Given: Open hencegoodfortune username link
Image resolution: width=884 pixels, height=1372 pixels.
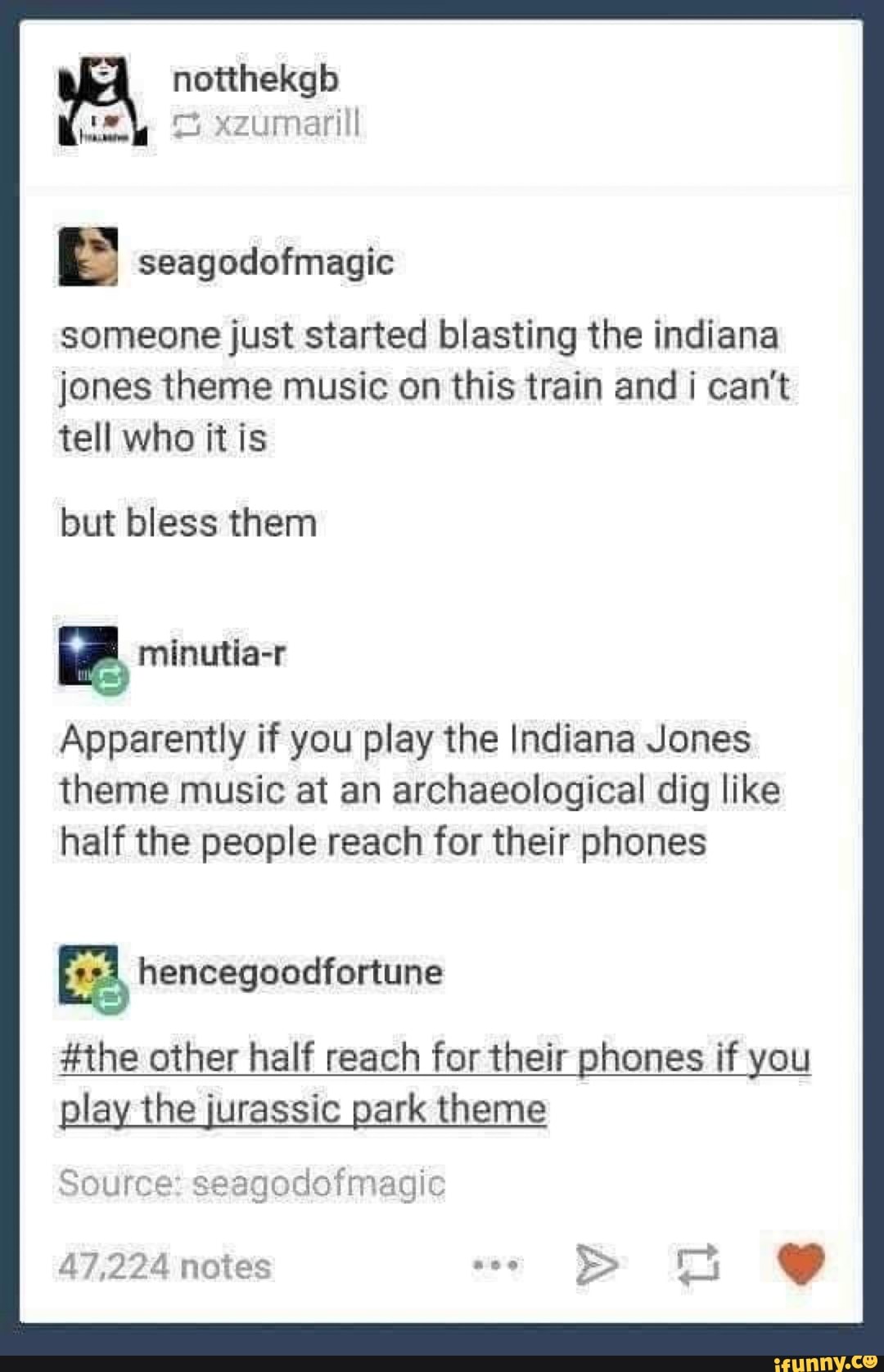Looking at the screenshot, I should 291,973.
